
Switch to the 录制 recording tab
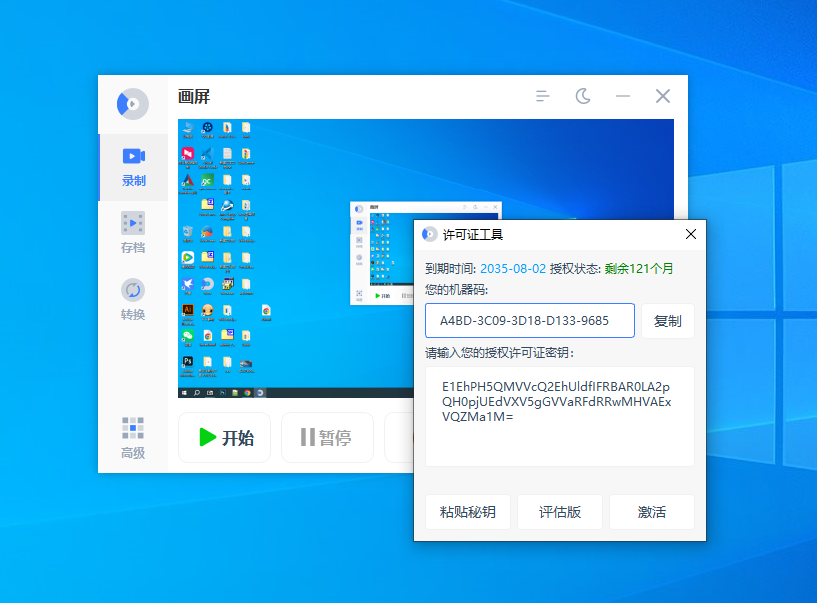(133, 167)
